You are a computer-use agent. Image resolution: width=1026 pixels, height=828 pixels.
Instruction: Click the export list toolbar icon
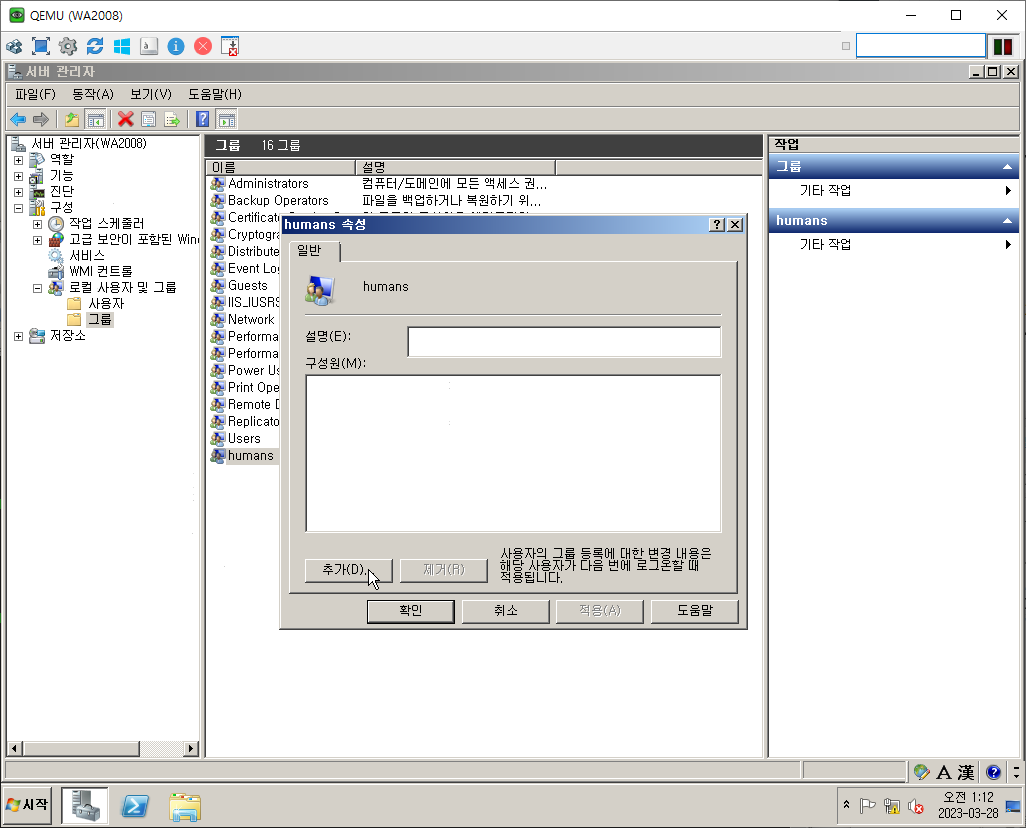[172, 119]
